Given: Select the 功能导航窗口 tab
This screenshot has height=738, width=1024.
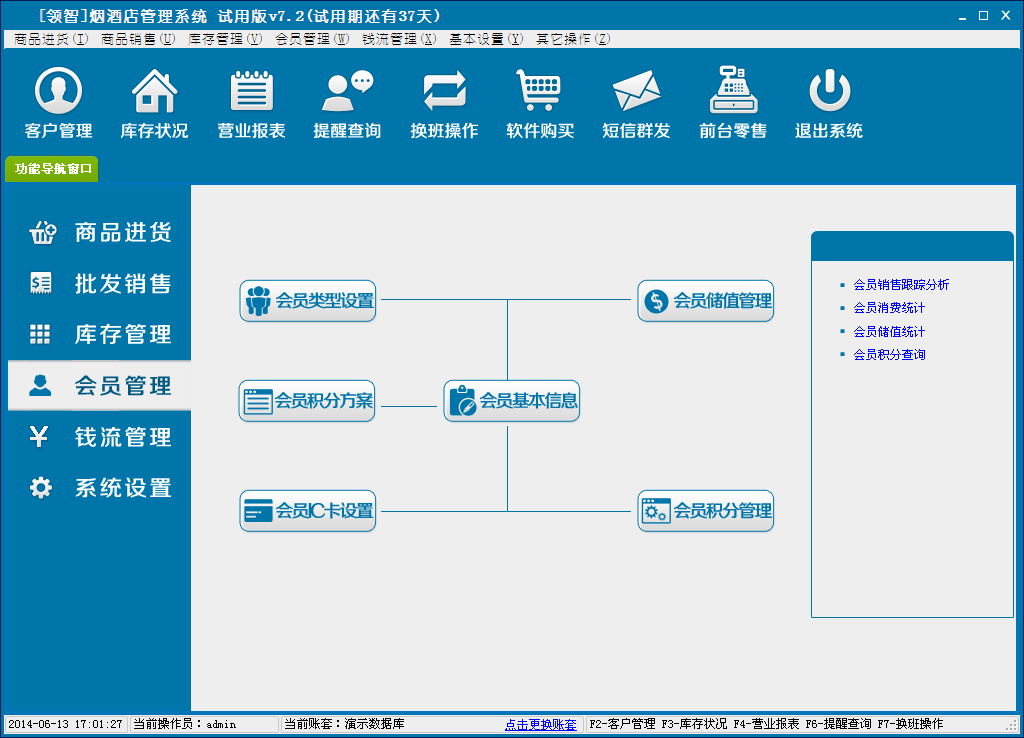Looking at the screenshot, I should point(53,169).
